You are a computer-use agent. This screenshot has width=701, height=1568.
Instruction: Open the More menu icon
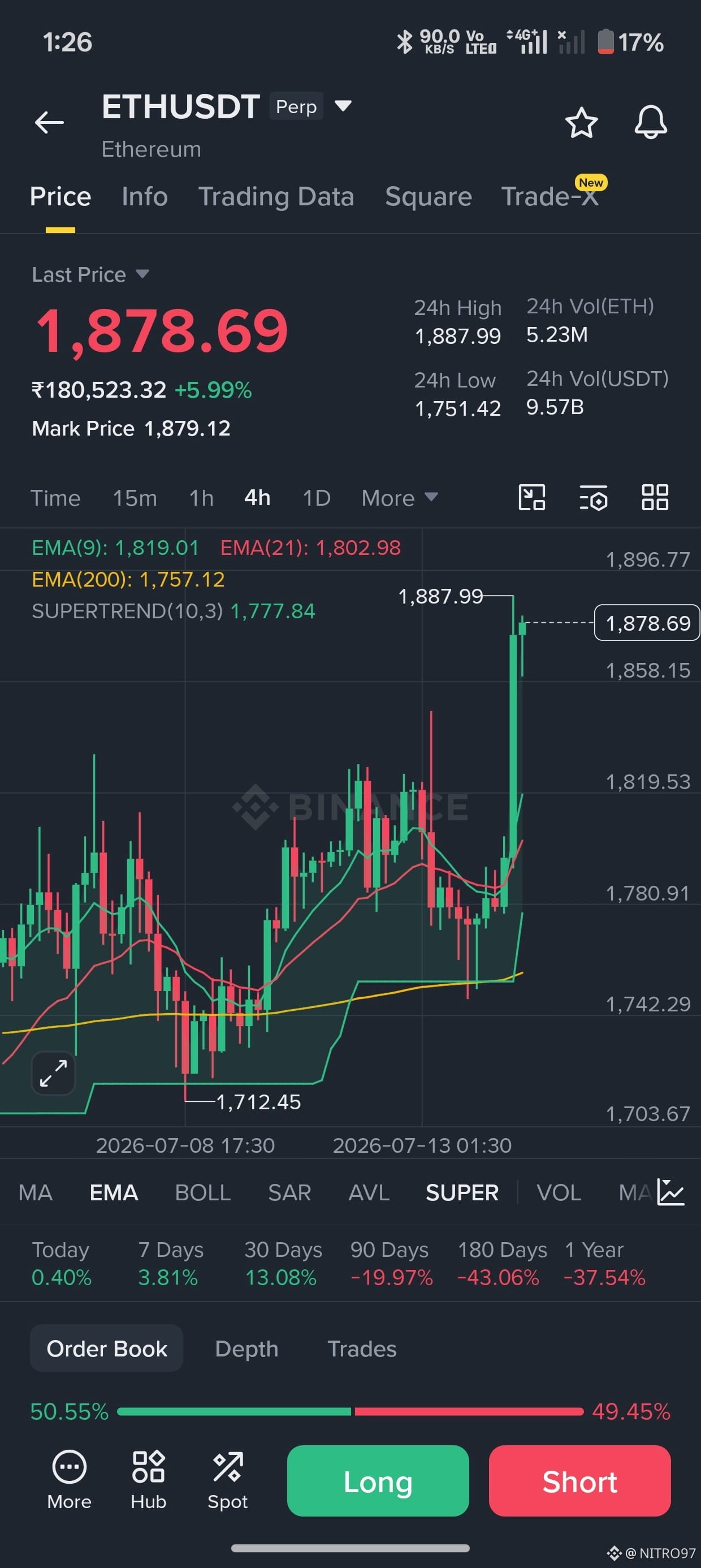[x=70, y=1479]
